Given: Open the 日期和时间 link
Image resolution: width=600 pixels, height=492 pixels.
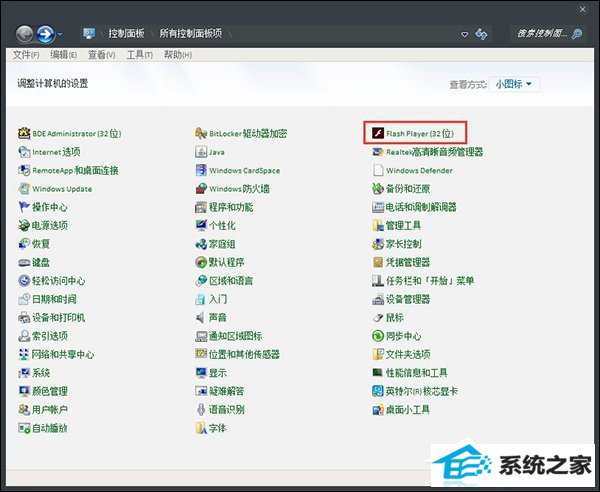Looking at the screenshot, I should pyautogui.click(x=54, y=299).
